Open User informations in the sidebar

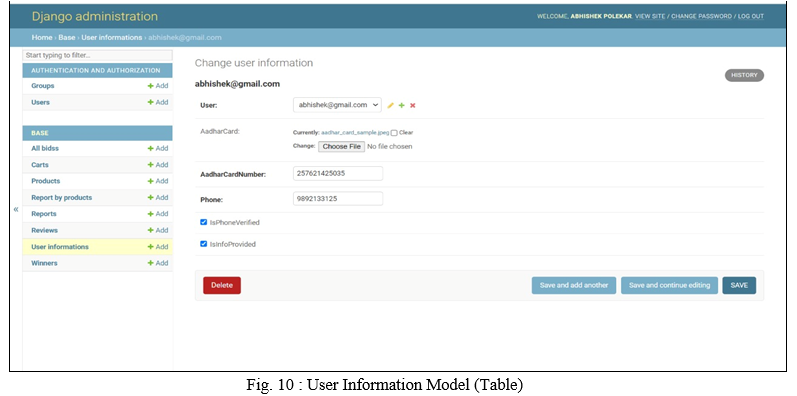point(60,247)
